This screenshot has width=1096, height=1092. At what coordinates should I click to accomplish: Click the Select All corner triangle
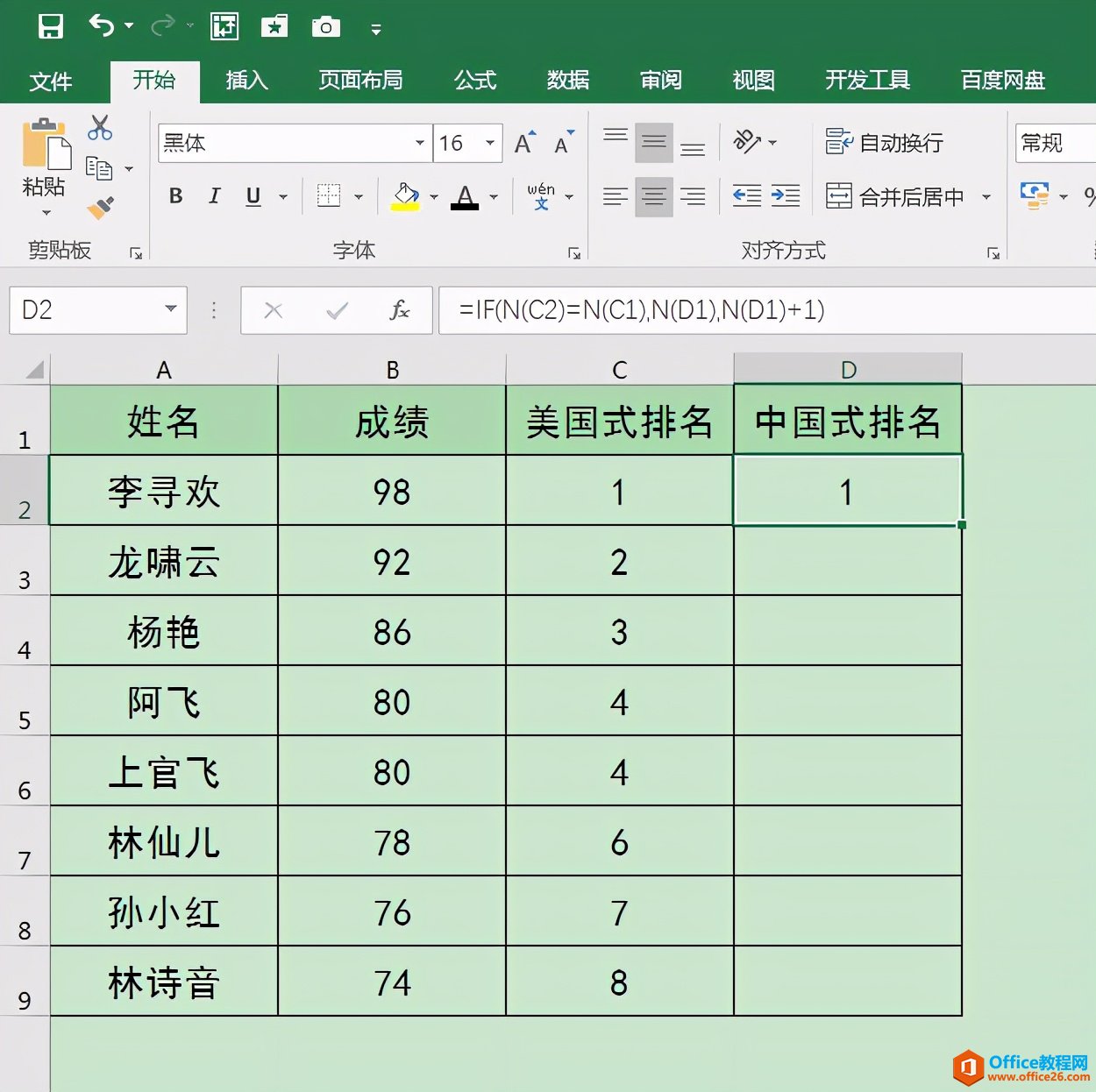tap(34, 370)
